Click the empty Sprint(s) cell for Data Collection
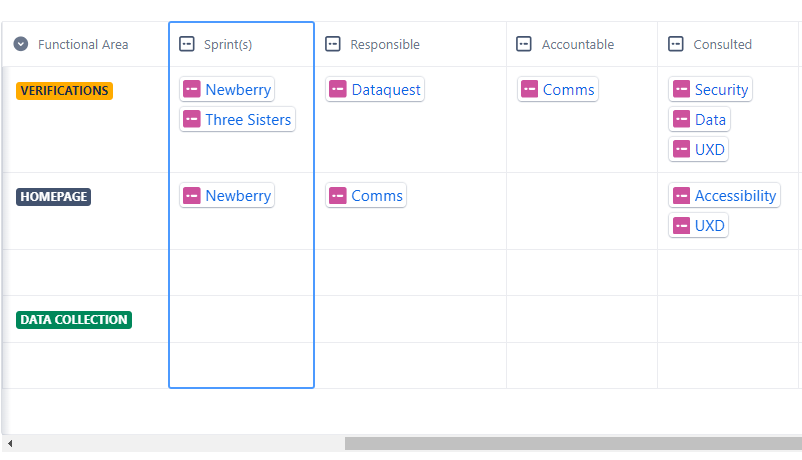 [x=241, y=319]
